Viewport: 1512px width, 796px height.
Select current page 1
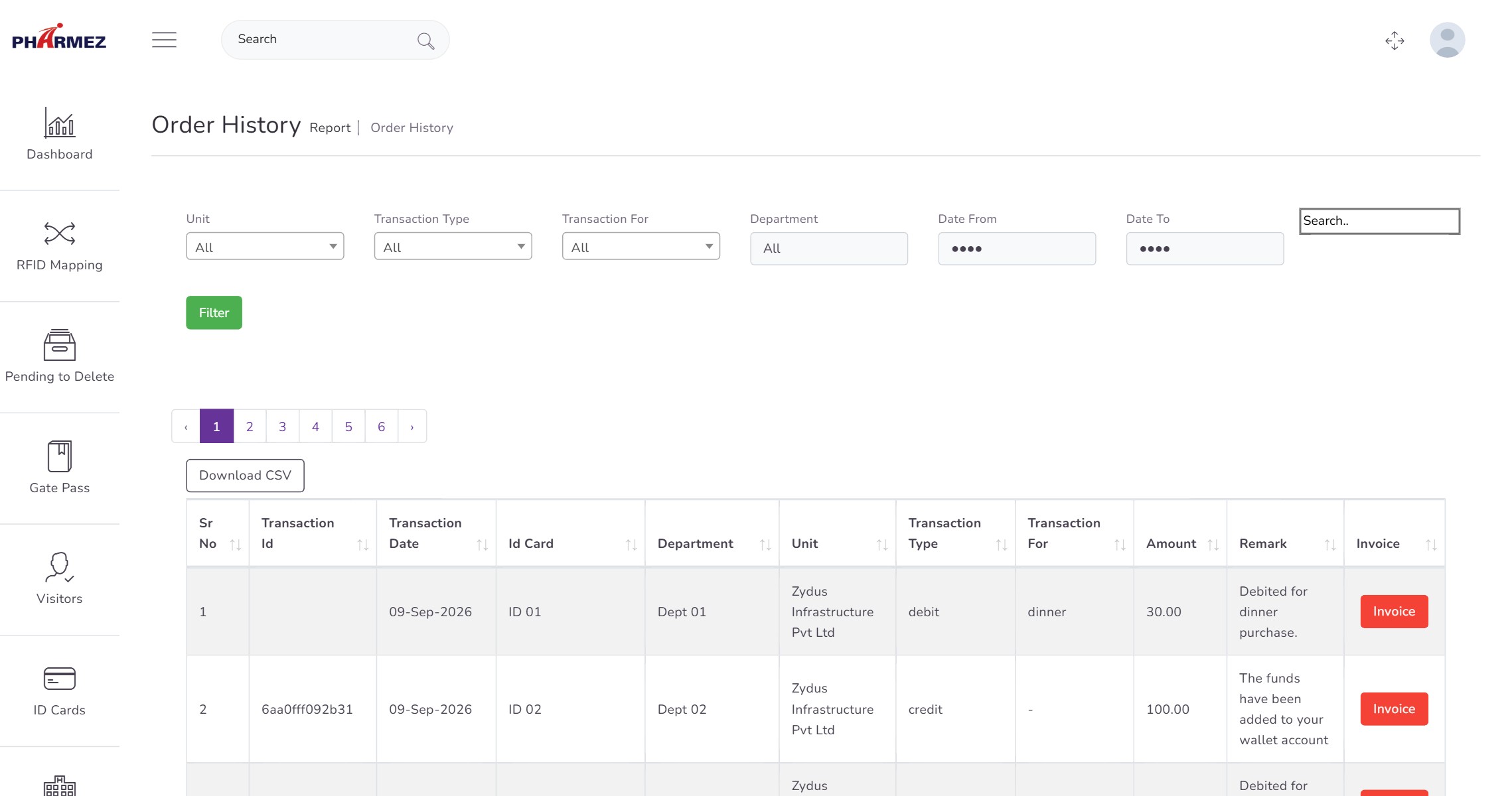tap(216, 427)
